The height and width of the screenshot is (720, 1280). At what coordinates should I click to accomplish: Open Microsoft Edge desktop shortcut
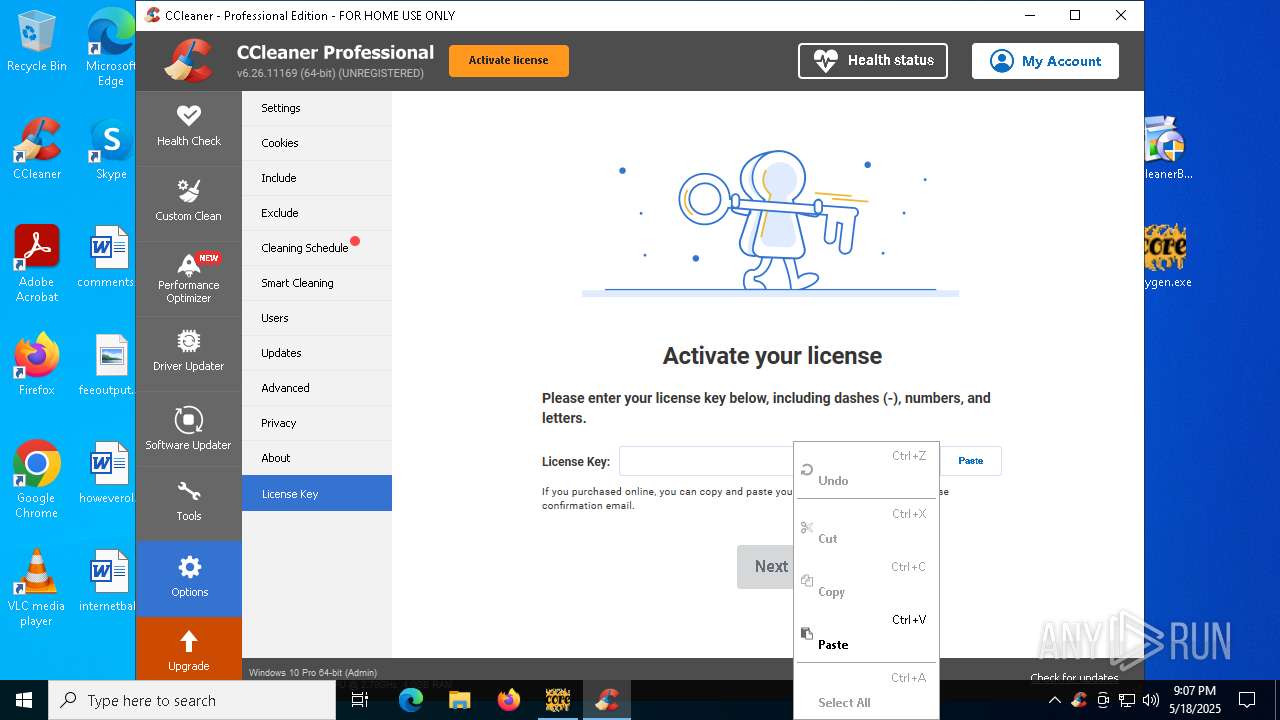tap(111, 48)
